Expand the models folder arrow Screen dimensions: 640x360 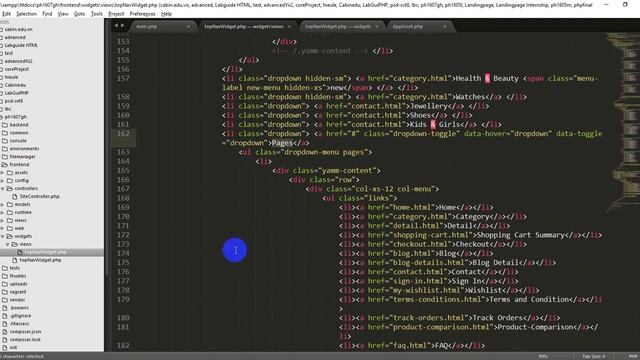[3, 204]
